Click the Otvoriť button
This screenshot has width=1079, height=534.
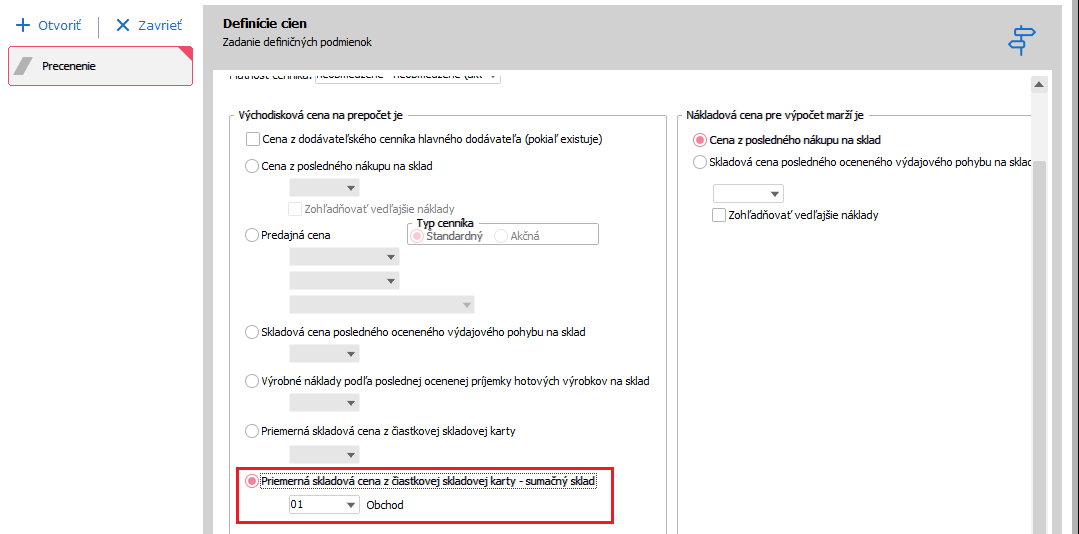49,26
